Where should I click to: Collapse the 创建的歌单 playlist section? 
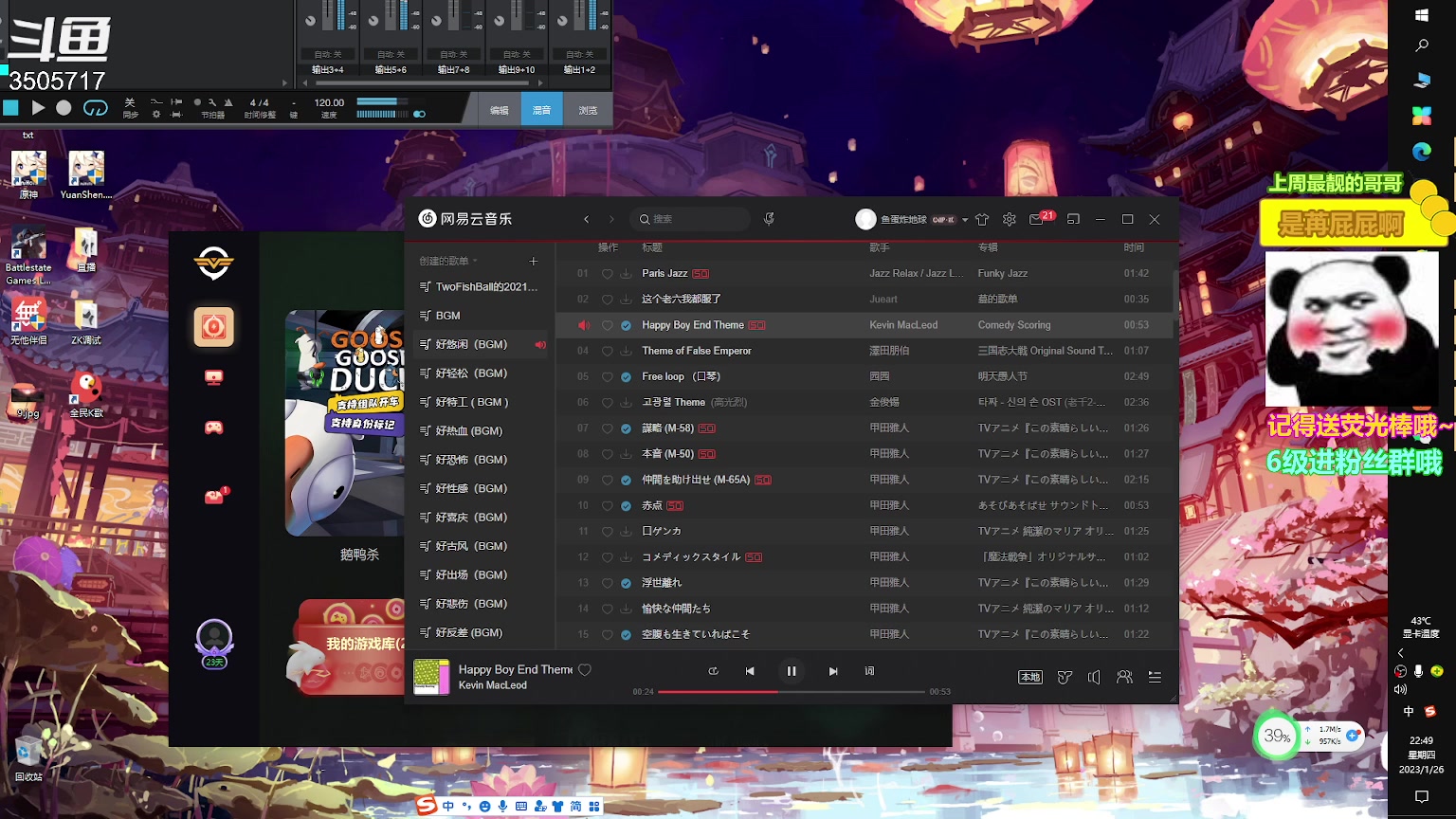click(448, 261)
